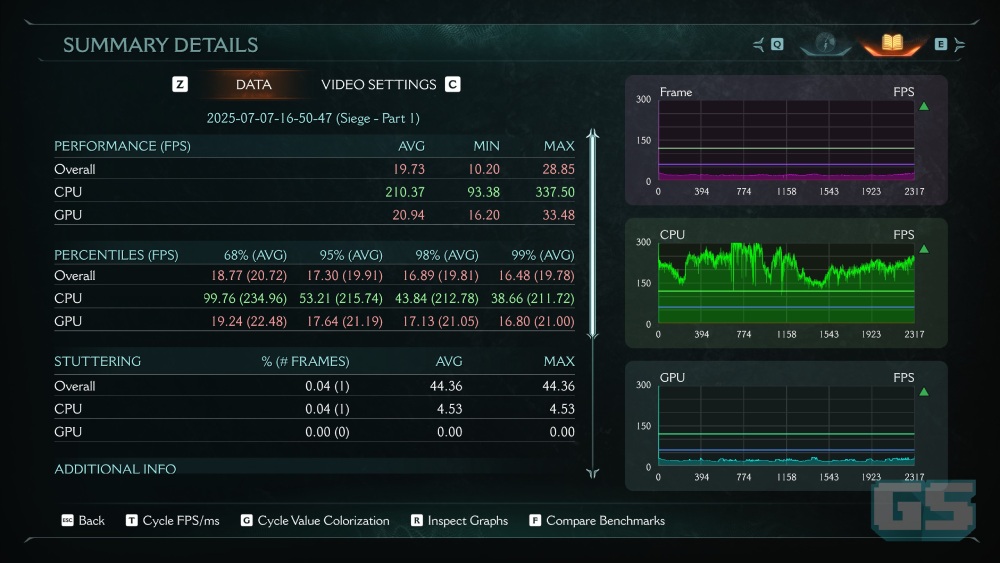Click the Q previous-page key icon
The height and width of the screenshot is (563, 1000).
777,44
